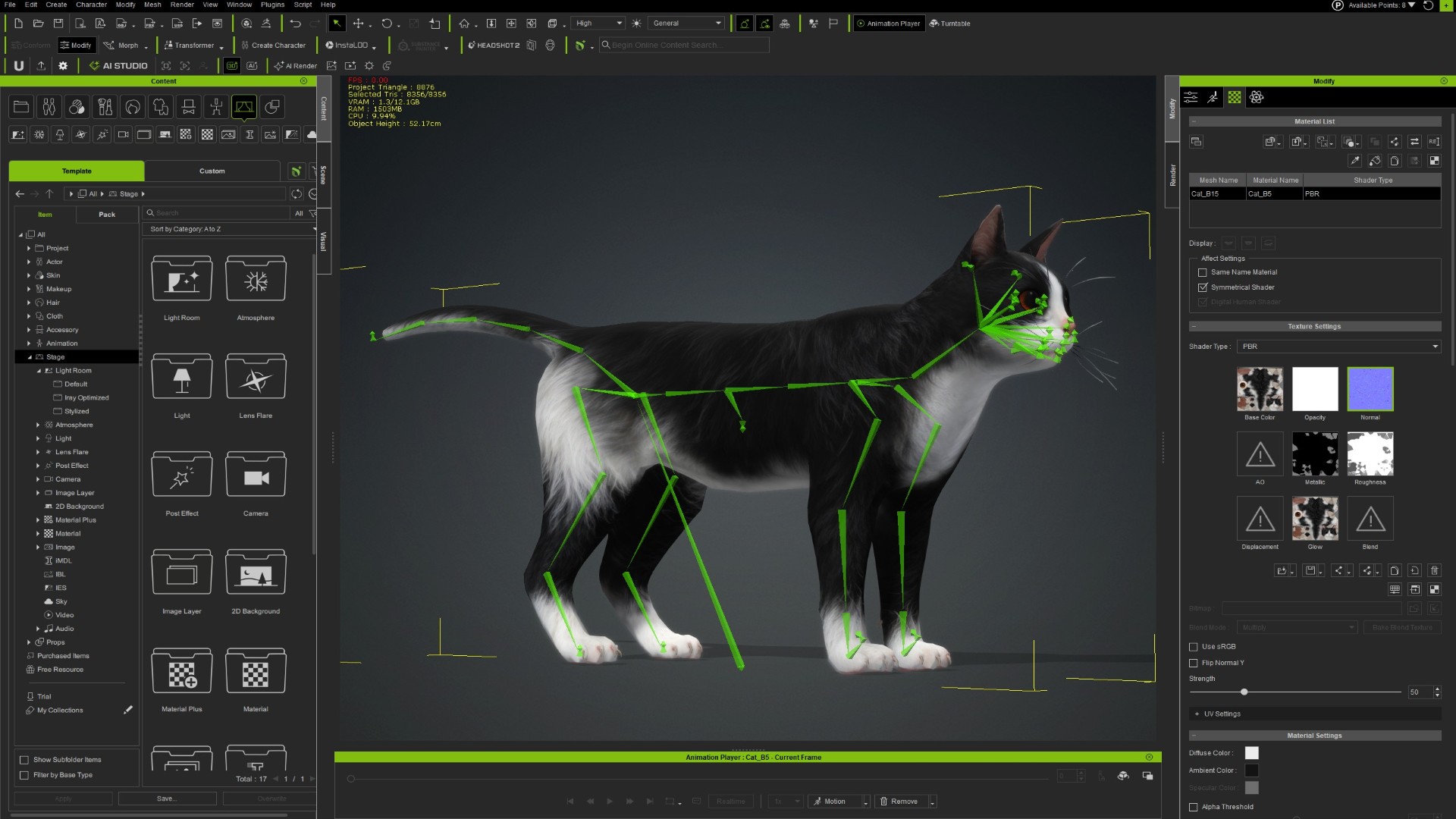Expand the Atmosphere tree node
This screenshot has width=1456, height=819.
pos(38,425)
